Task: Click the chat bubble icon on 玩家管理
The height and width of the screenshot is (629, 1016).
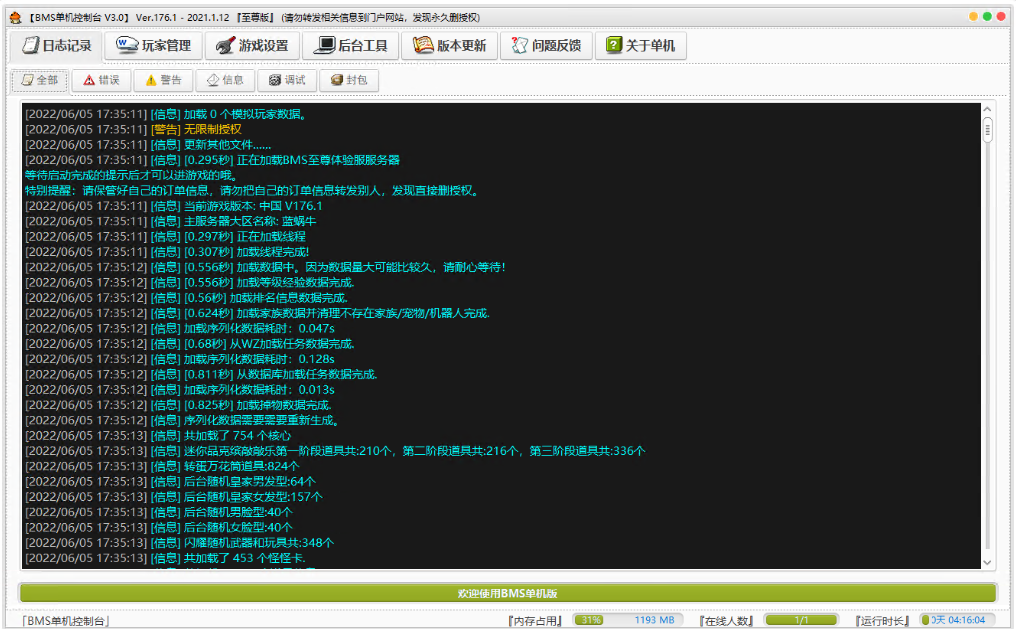Action: point(127,45)
